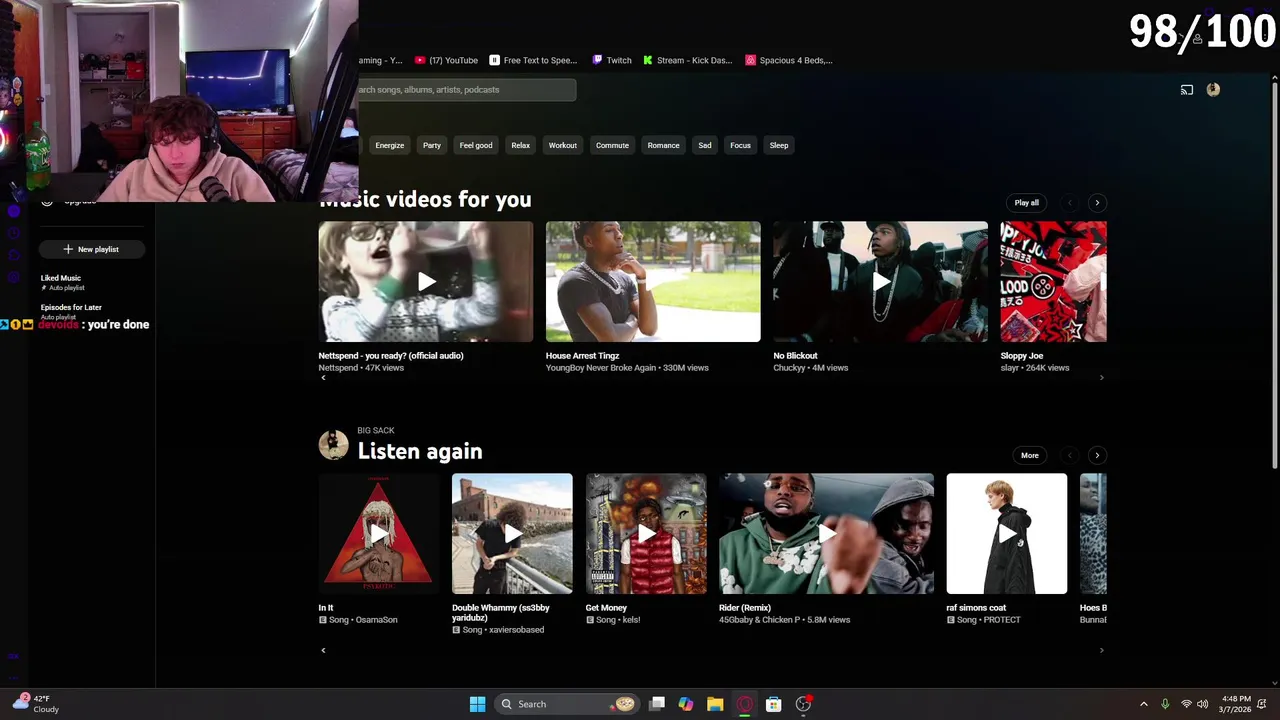
Task: Click right scroll arrow under Listen again
Action: [x=1102, y=650]
